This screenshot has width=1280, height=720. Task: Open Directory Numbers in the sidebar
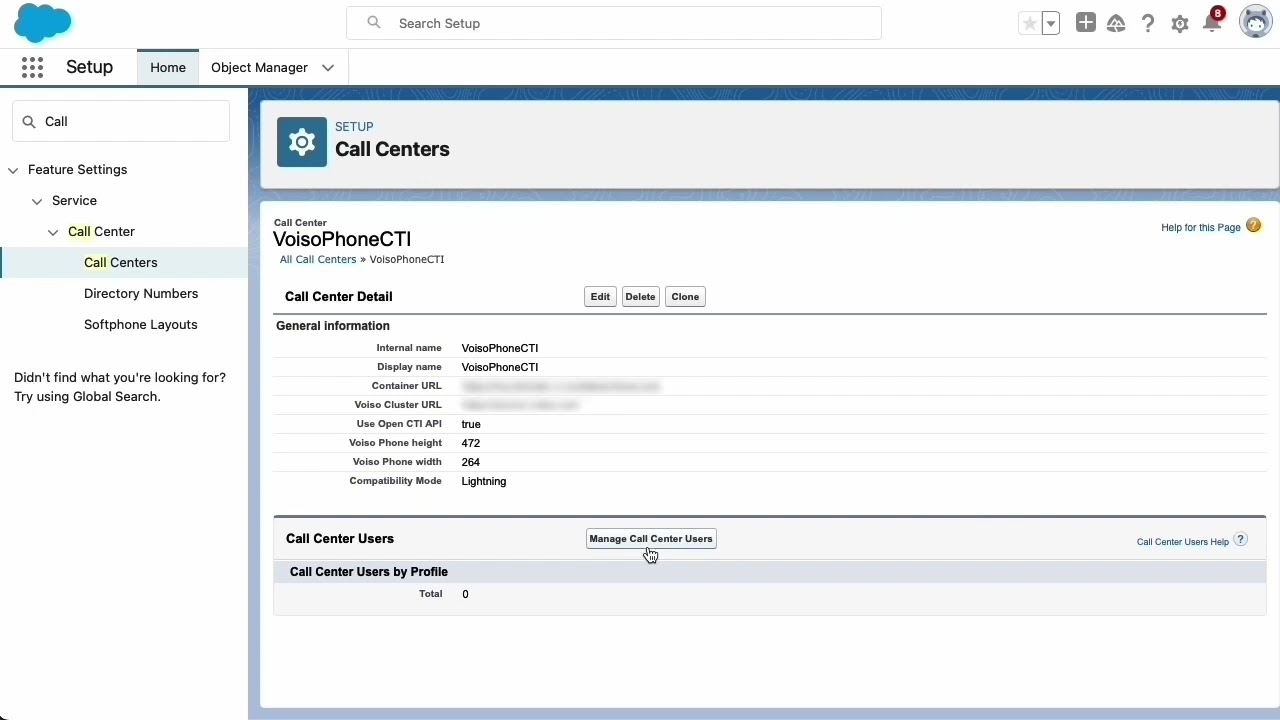click(141, 293)
